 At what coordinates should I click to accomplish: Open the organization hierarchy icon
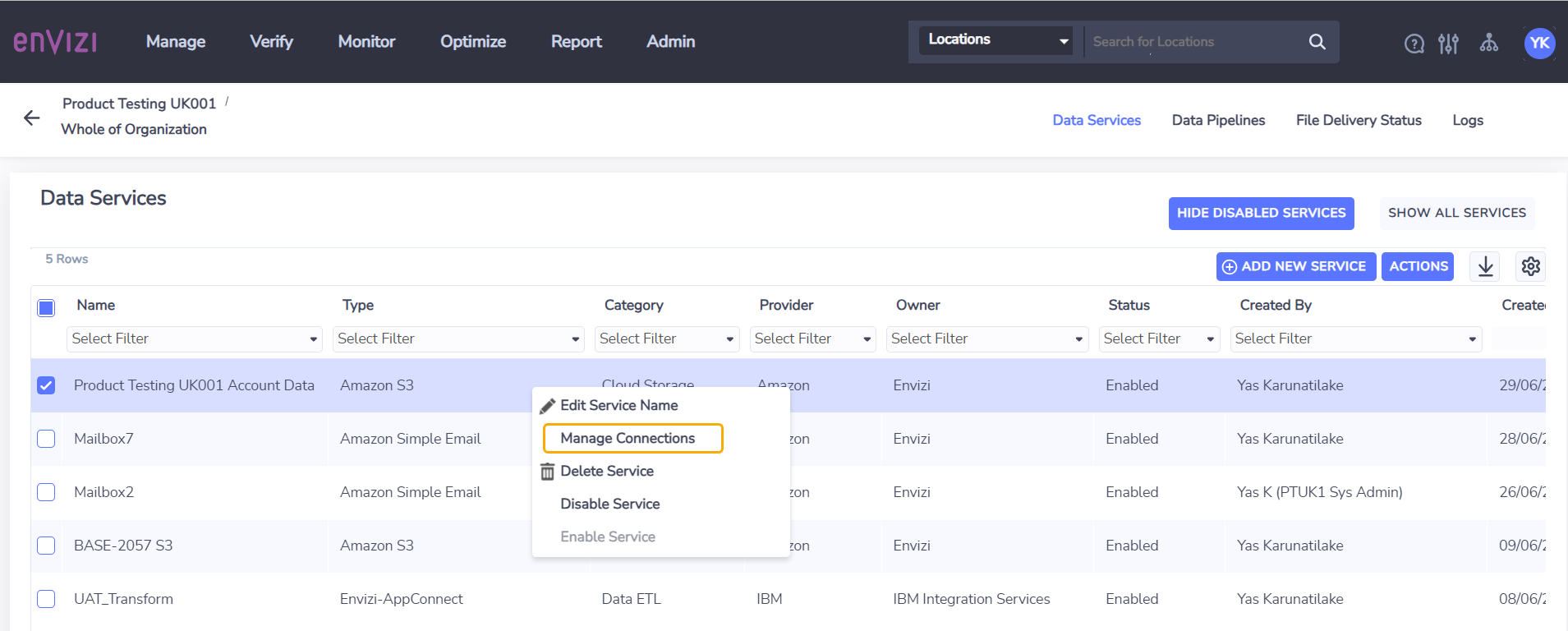(x=1488, y=43)
